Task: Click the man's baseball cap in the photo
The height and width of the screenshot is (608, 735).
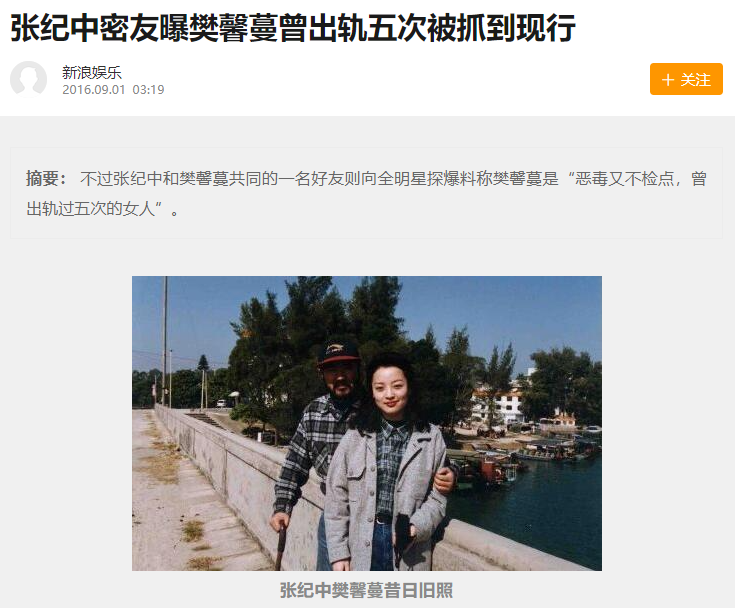Action: [x=338, y=353]
